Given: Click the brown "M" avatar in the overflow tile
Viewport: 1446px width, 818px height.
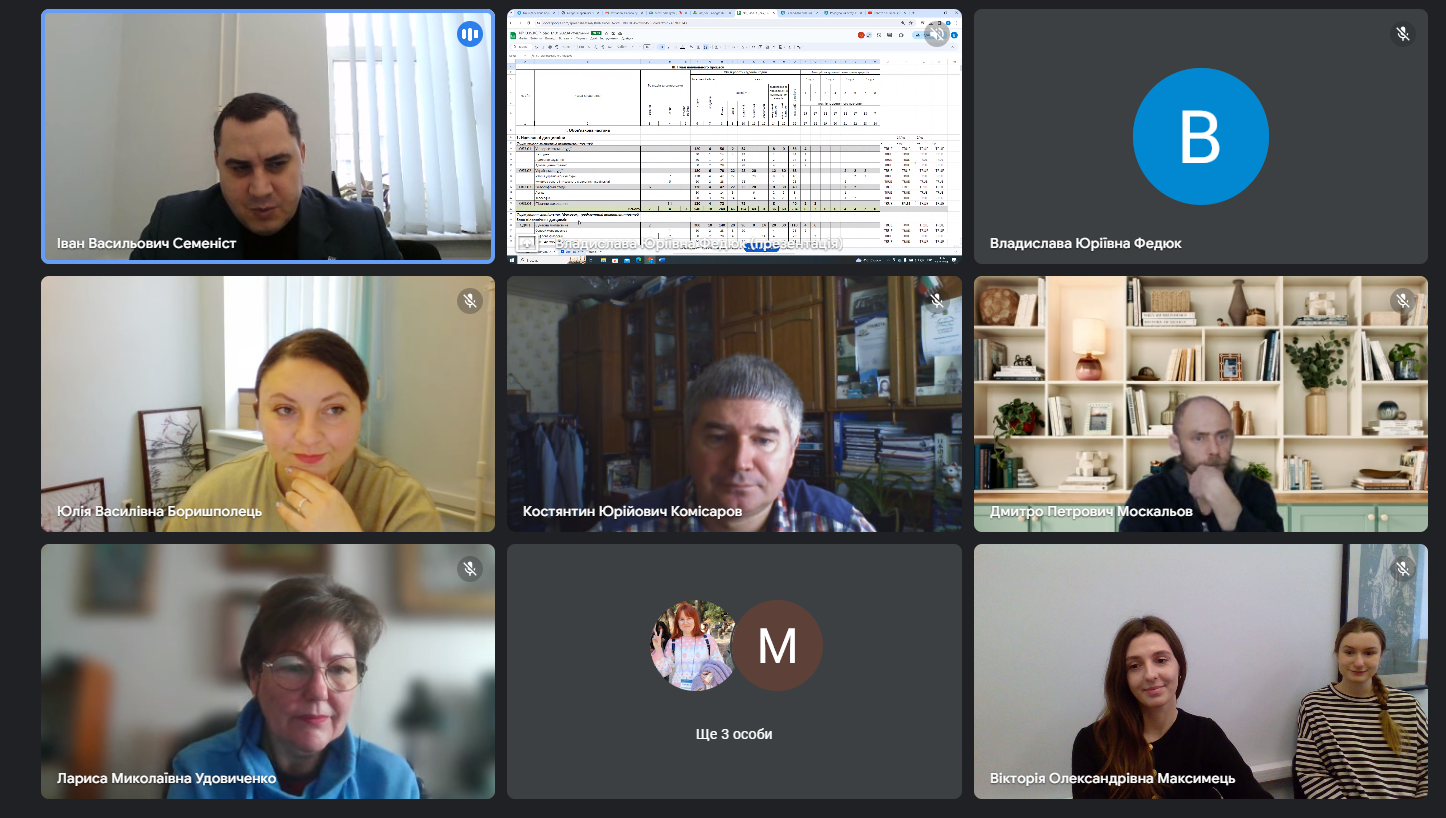Looking at the screenshot, I should pyautogui.click(x=777, y=646).
